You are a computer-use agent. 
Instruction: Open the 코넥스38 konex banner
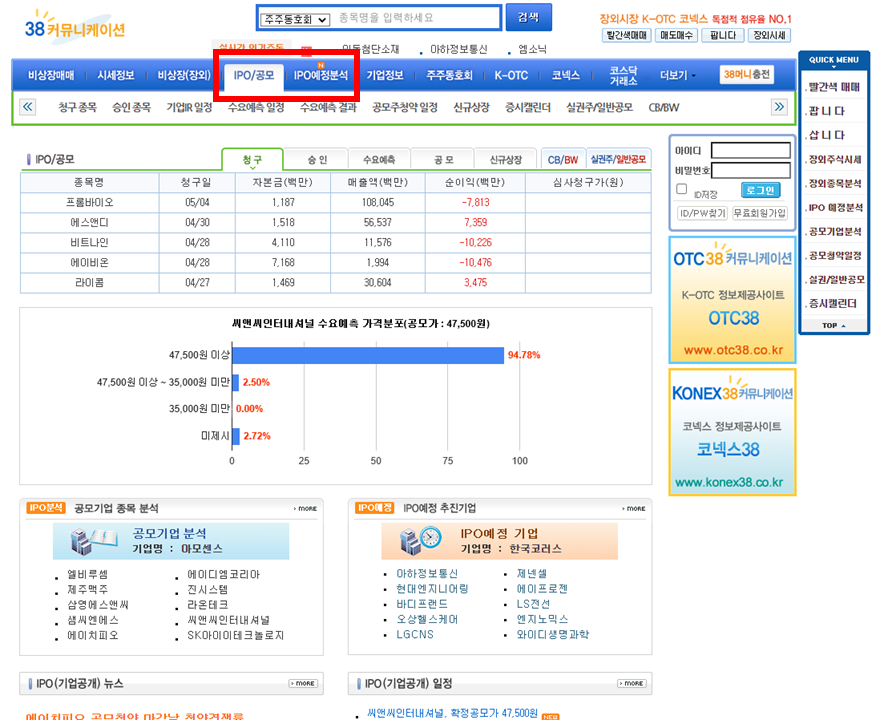732,432
